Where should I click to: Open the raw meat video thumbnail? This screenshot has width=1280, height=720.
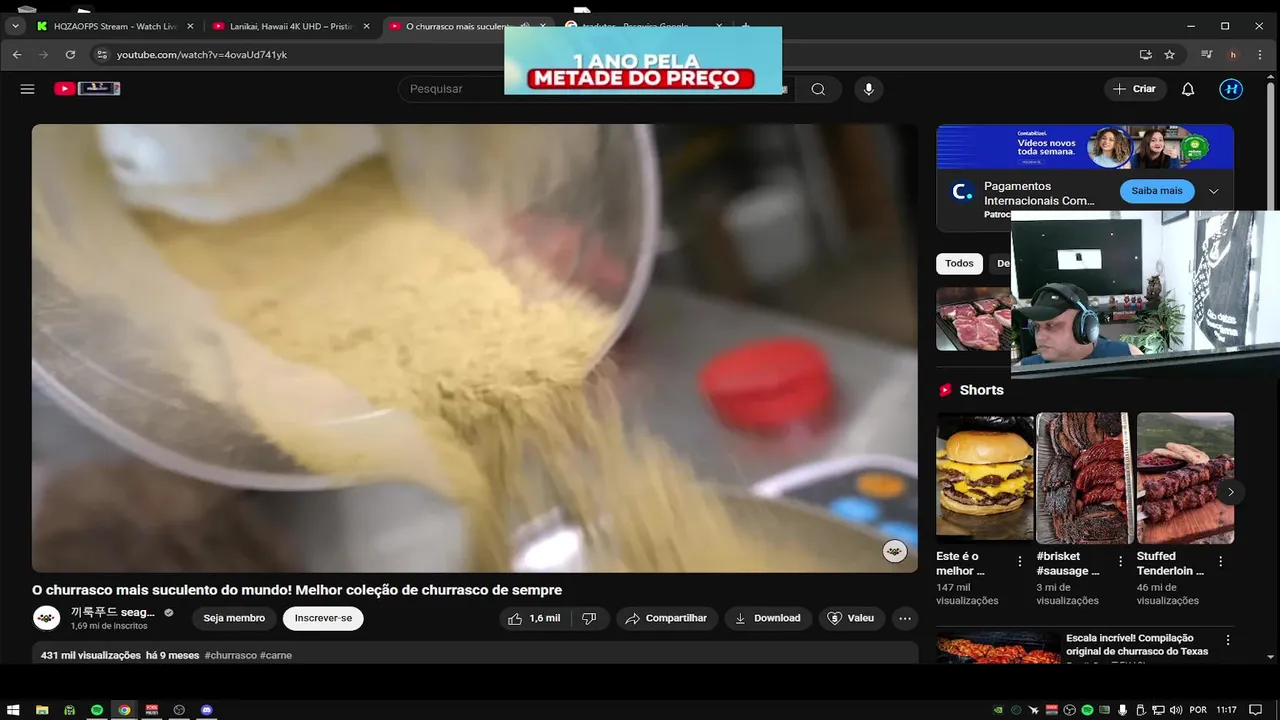pyautogui.click(x=973, y=319)
